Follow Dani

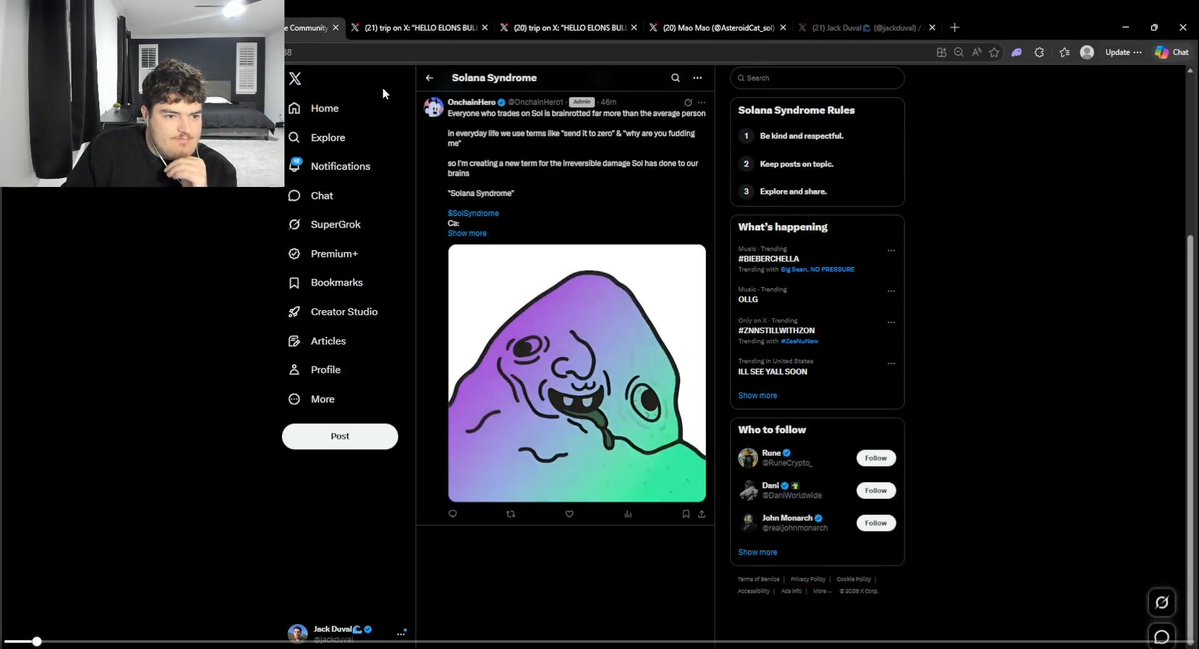click(x=876, y=491)
